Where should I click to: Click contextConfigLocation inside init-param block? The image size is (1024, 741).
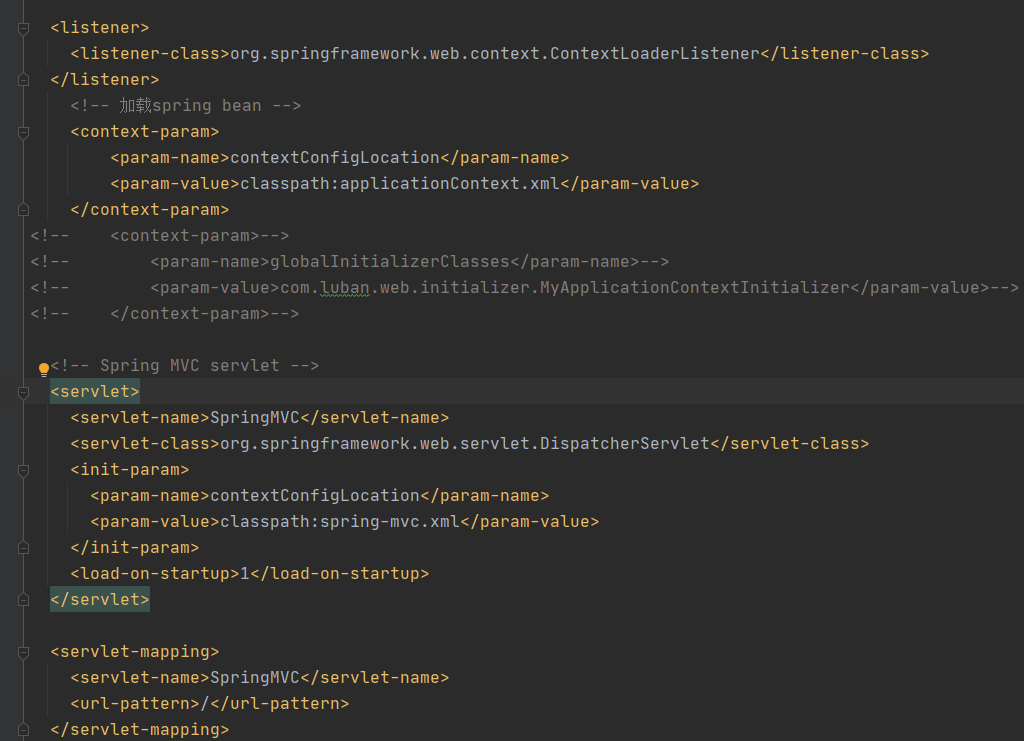pyautogui.click(x=315, y=496)
